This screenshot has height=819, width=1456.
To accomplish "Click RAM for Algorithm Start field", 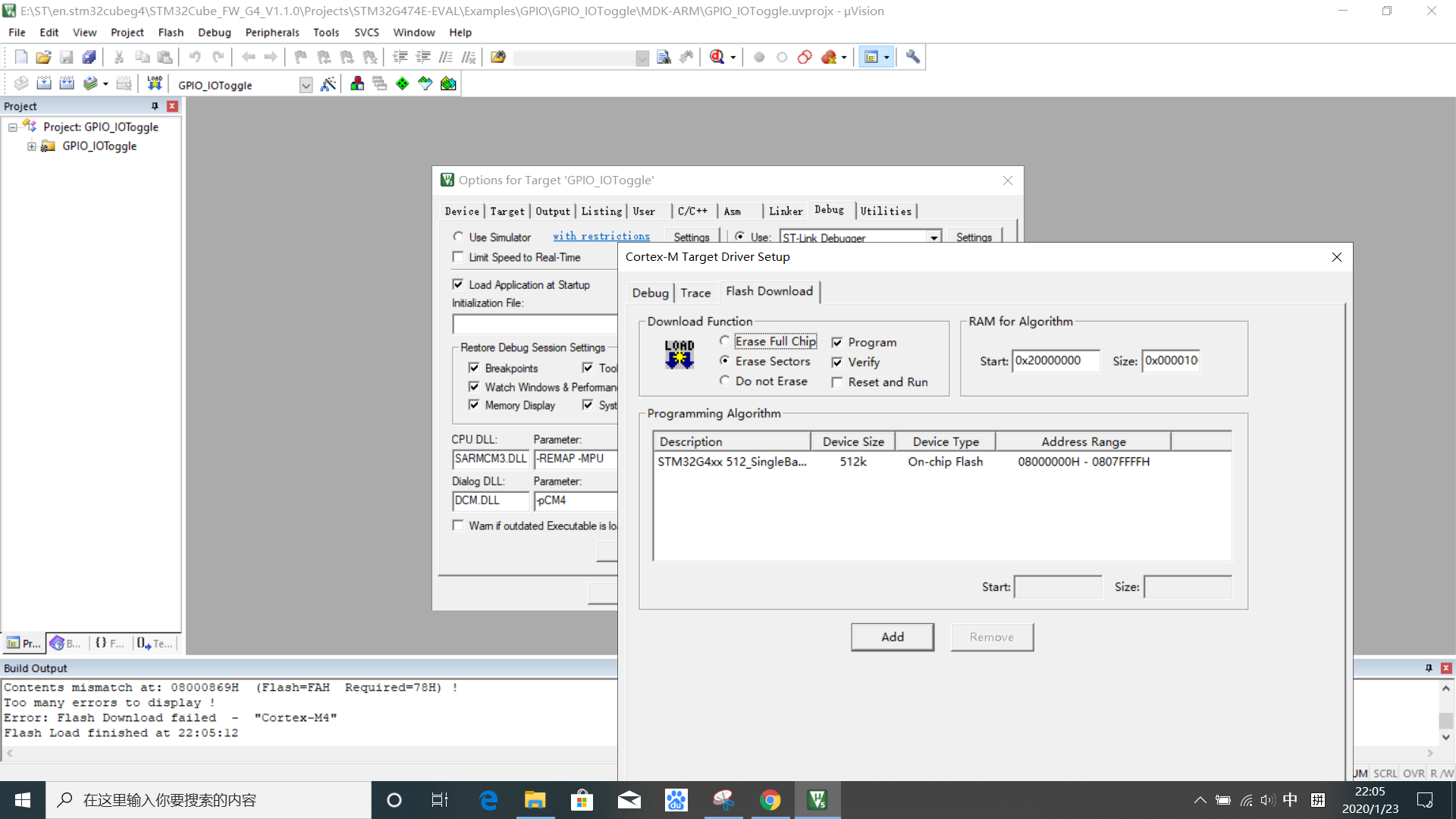I will tap(1055, 361).
